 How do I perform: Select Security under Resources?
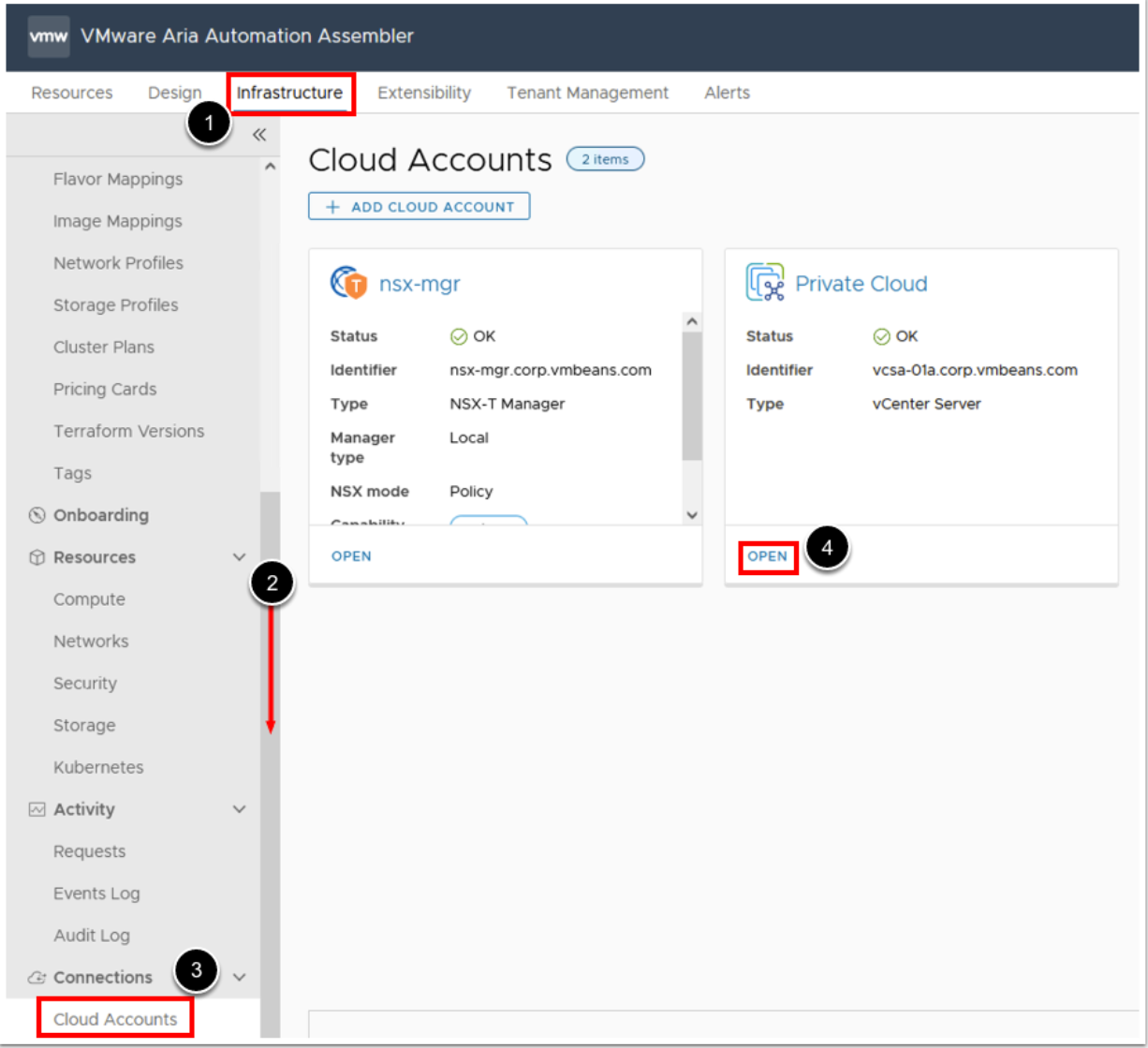coord(85,684)
